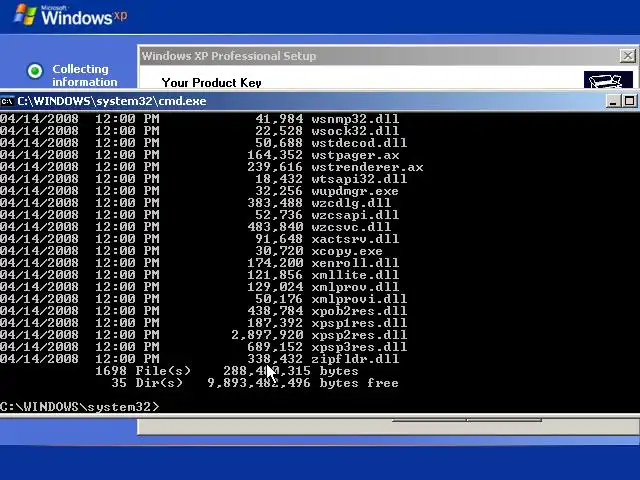Click the C:\WINDOWS\system32> prompt line

point(80,407)
